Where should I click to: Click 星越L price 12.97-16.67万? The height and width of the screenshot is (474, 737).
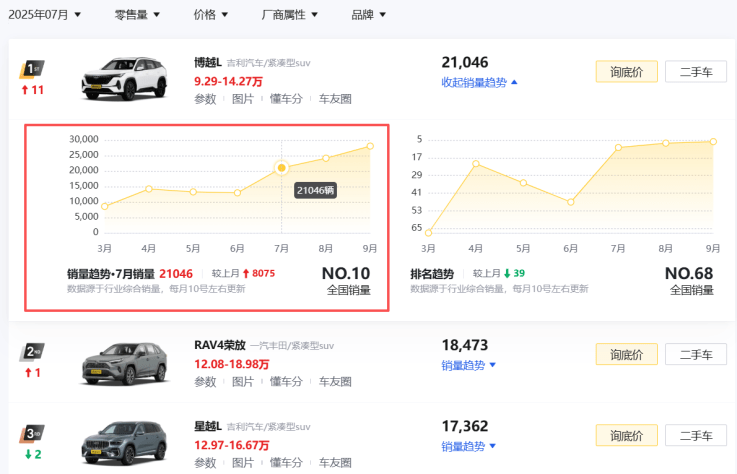[232, 445]
